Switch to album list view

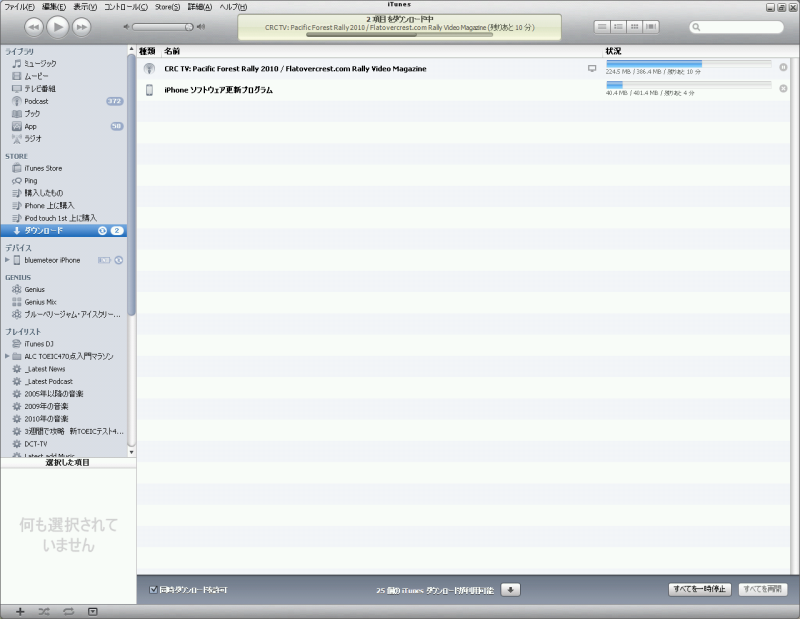(x=618, y=27)
